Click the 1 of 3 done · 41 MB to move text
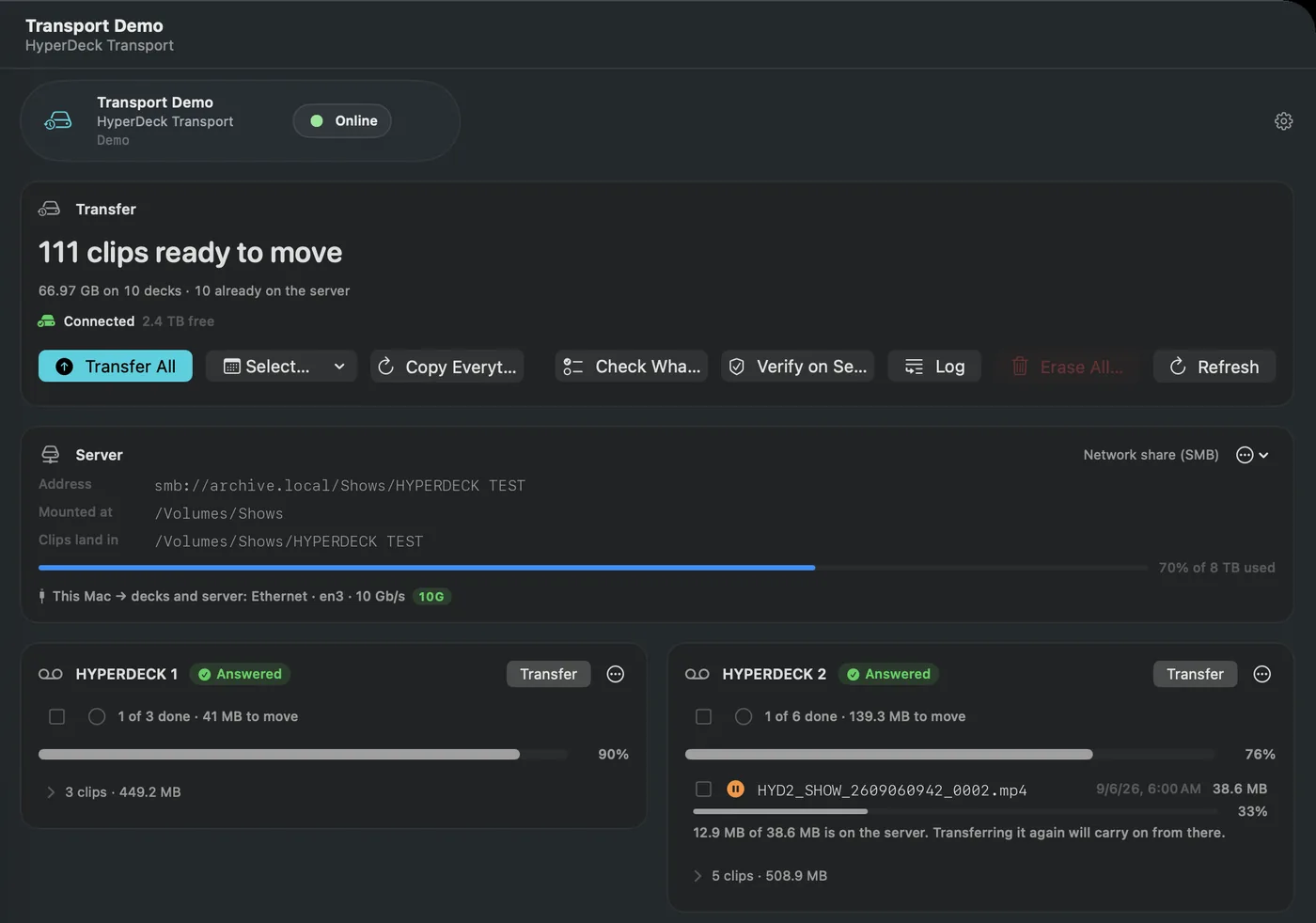Viewport: 1316px width, 923px height. point(208,716)
